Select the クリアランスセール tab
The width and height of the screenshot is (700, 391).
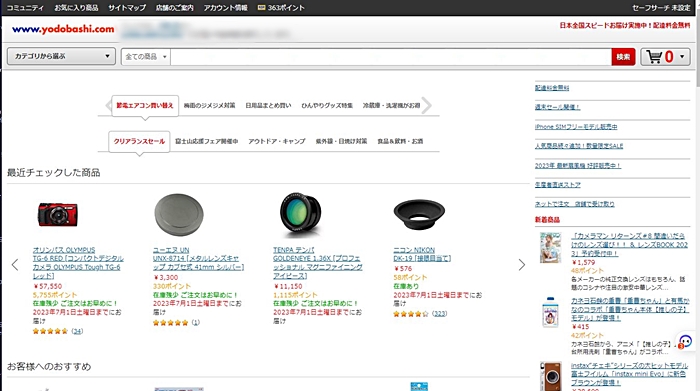tap(139, 141)
